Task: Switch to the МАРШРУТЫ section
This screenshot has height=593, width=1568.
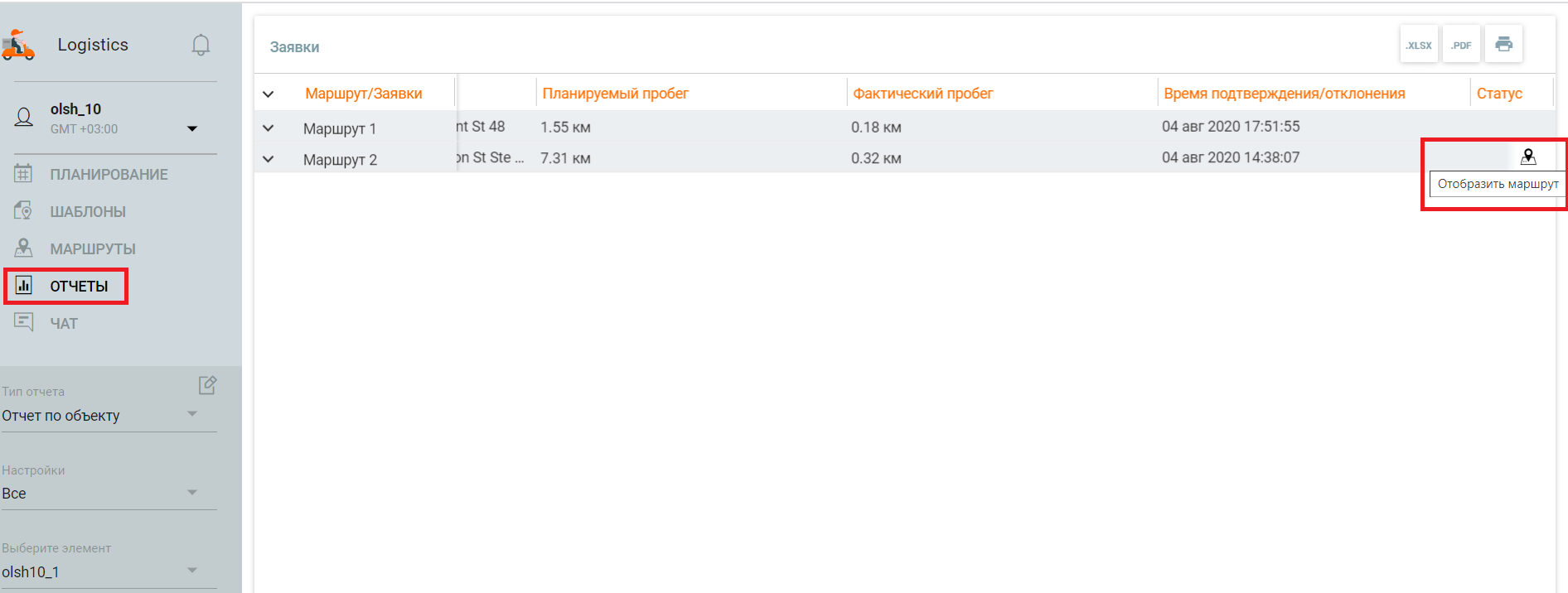Action: coord(92,249)
